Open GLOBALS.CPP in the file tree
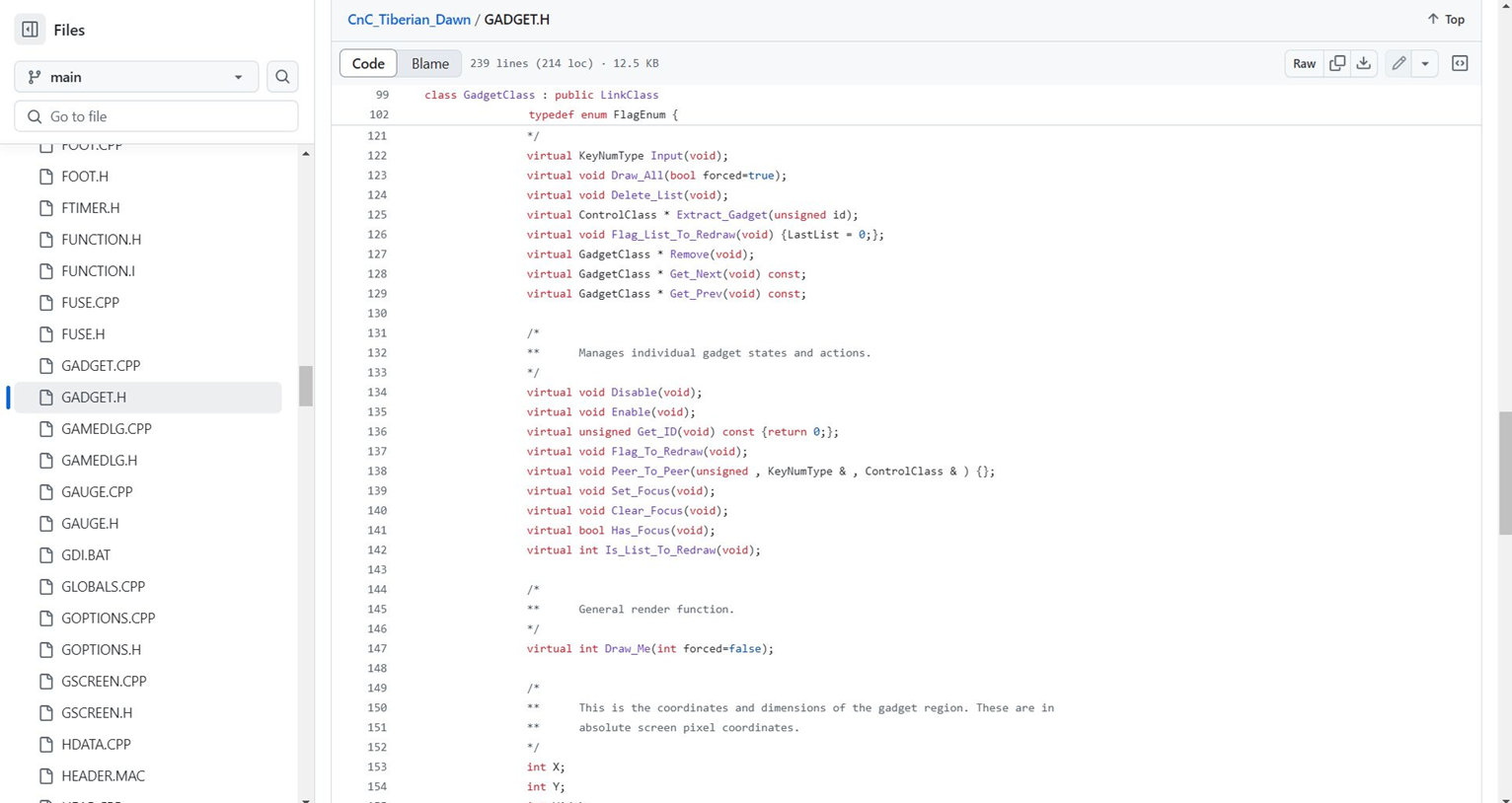 pyautogui.click(x=103, y=587)
